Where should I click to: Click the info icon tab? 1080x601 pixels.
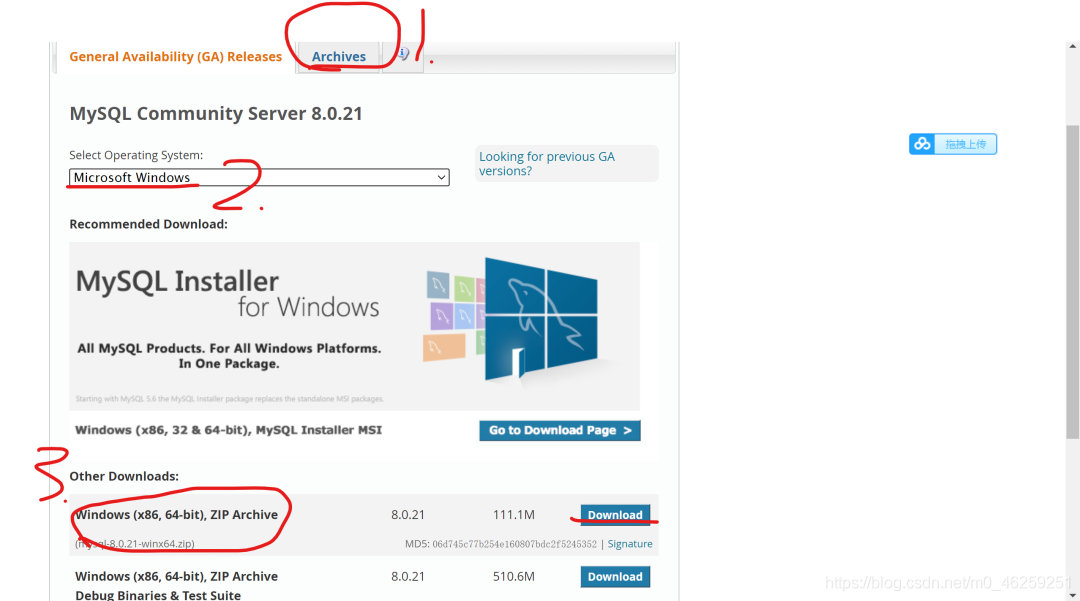(x=403, y=55)
